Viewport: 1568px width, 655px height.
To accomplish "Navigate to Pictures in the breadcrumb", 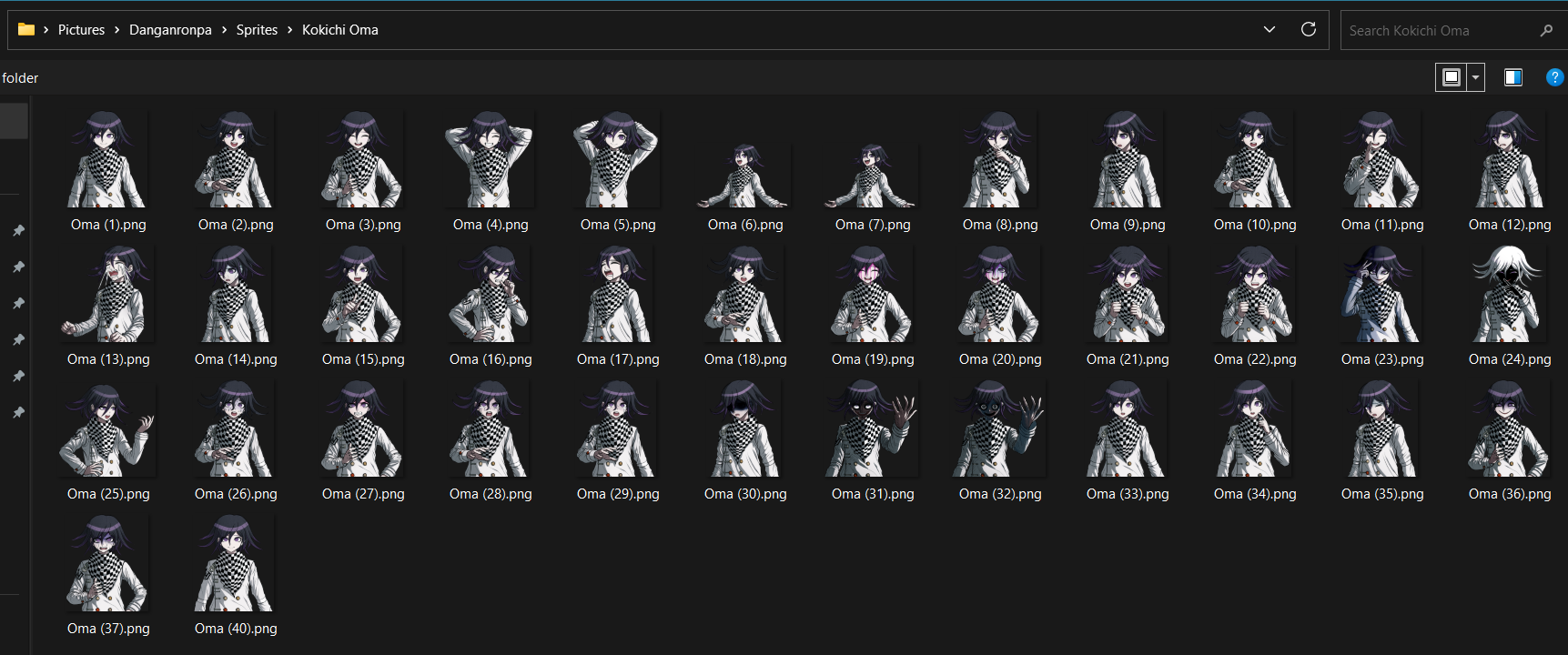I will pyautogui.click(x=81, y=30).
